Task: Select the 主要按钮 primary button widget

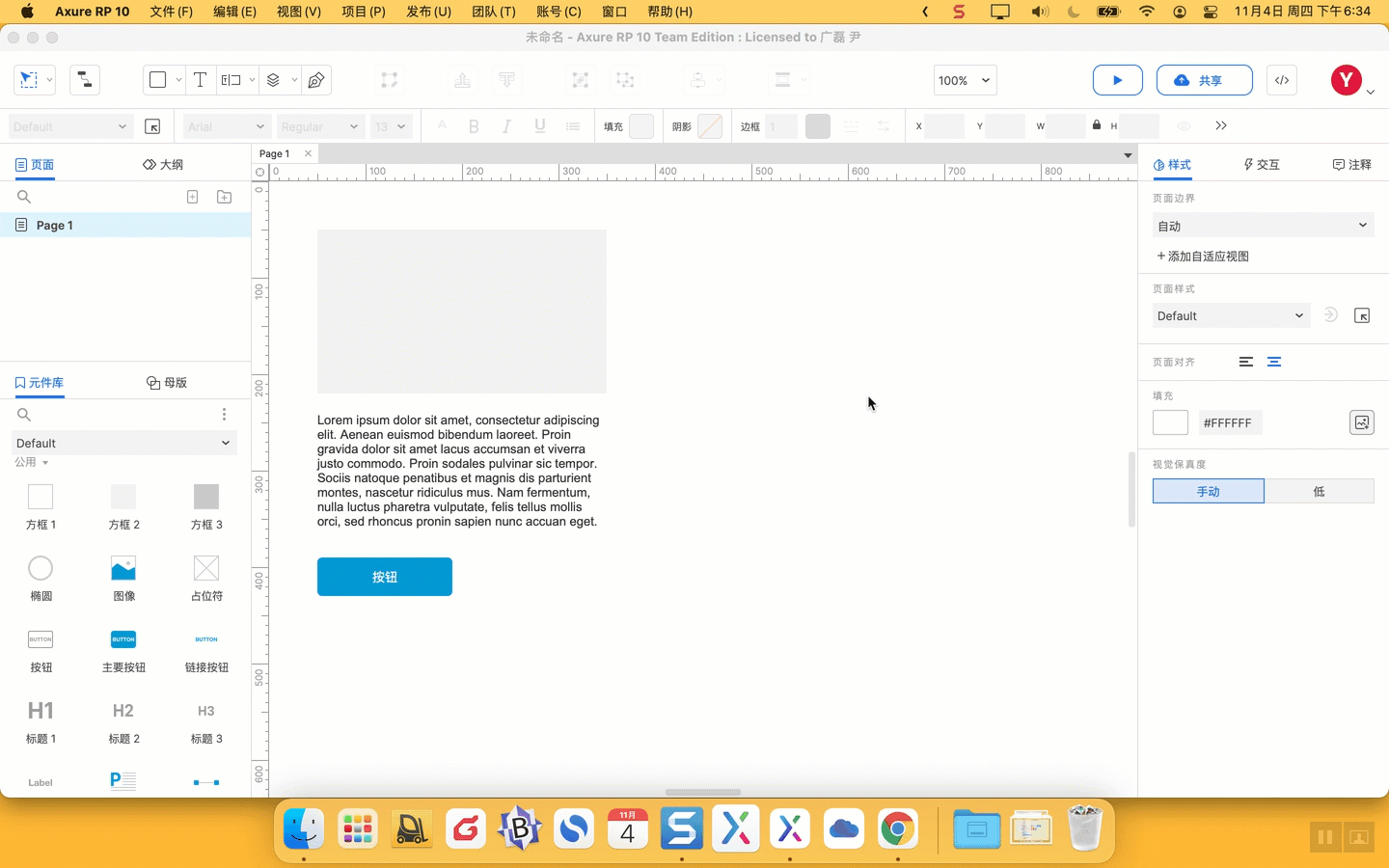Action: 123,650
